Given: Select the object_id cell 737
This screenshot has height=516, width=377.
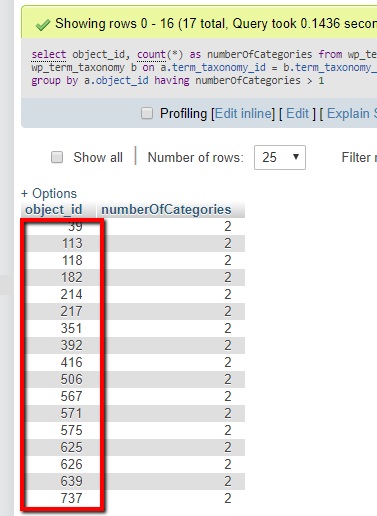Looking at the screenshot, I should point(72,498).
